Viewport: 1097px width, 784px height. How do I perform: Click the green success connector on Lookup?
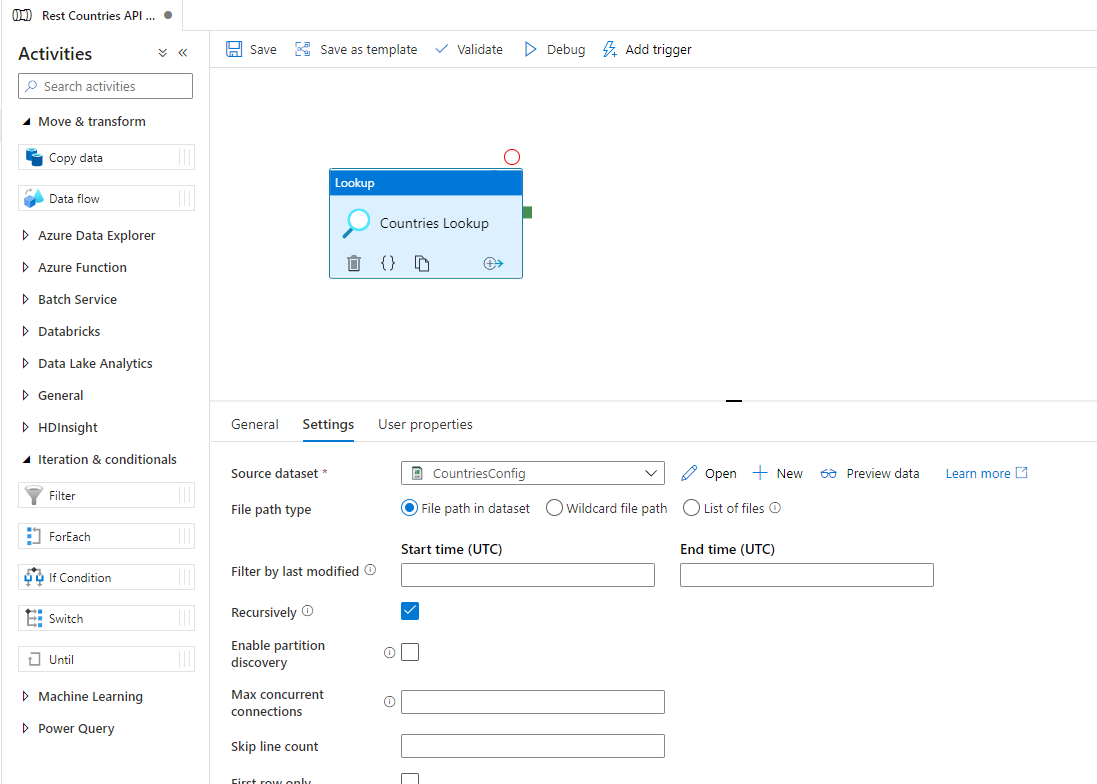(528, 212)
